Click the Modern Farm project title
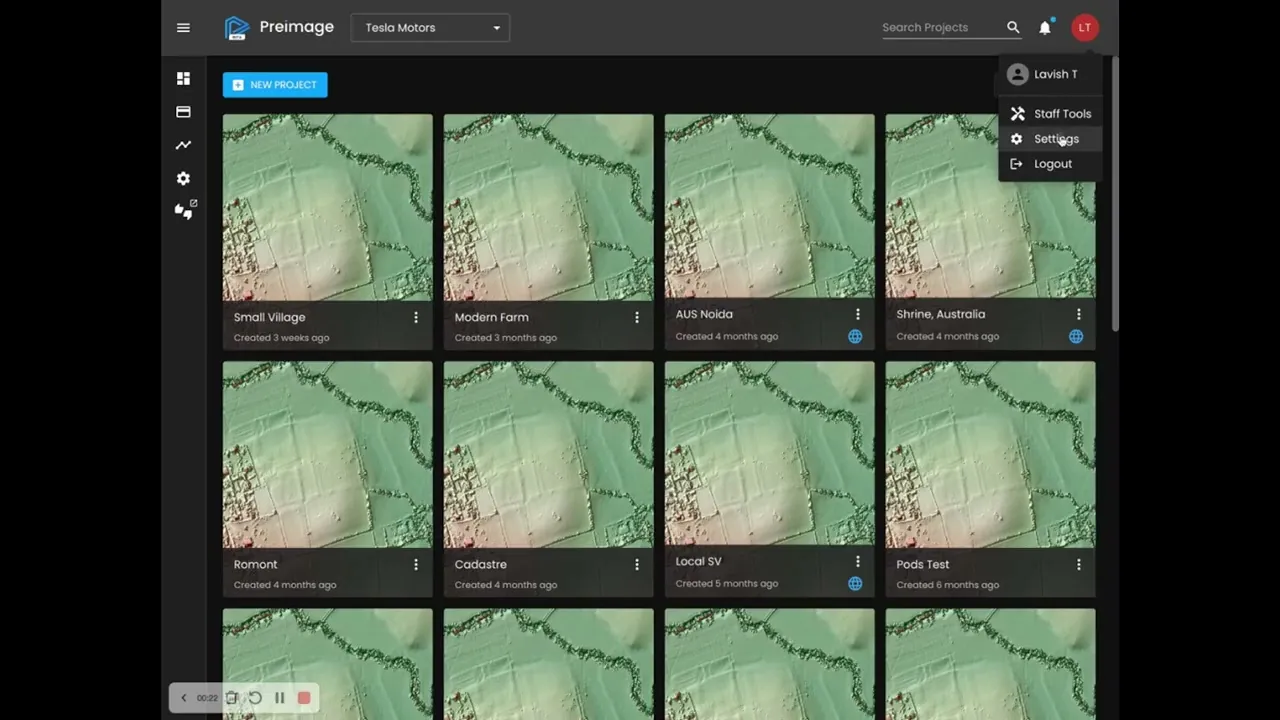The image size is (1280, 720). tap(492, 317)
